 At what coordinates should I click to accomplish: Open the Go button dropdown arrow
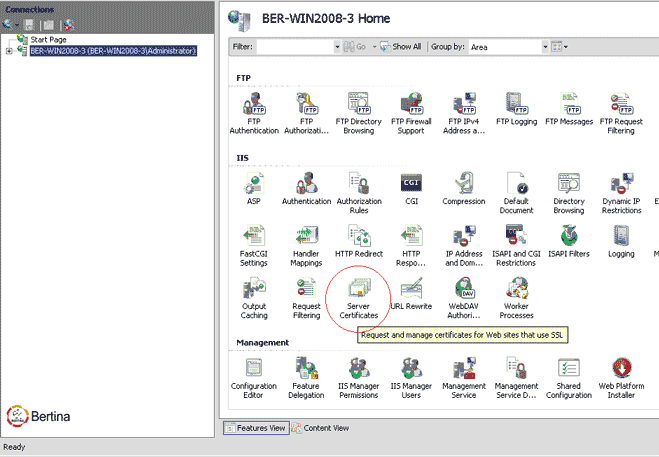coord(374,47)
